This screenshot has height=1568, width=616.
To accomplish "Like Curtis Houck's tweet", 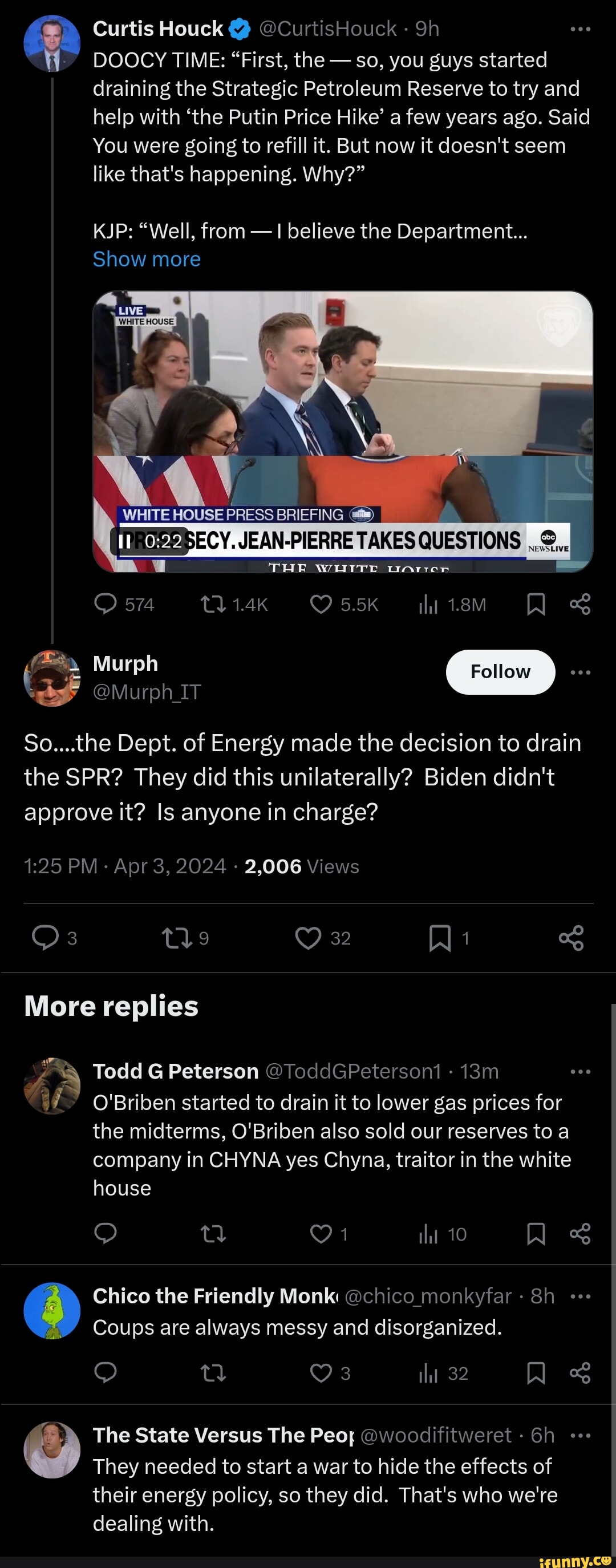I will [321, 604].
